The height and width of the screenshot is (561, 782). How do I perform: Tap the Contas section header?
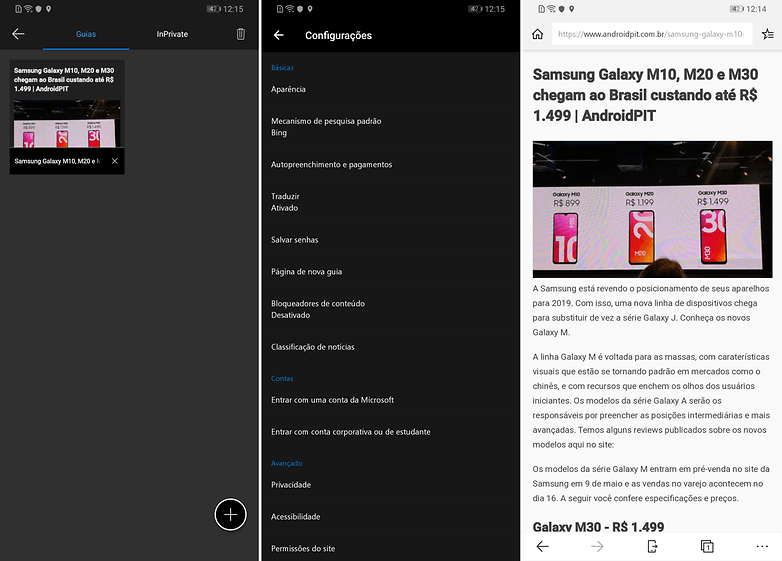pos(282,378)
